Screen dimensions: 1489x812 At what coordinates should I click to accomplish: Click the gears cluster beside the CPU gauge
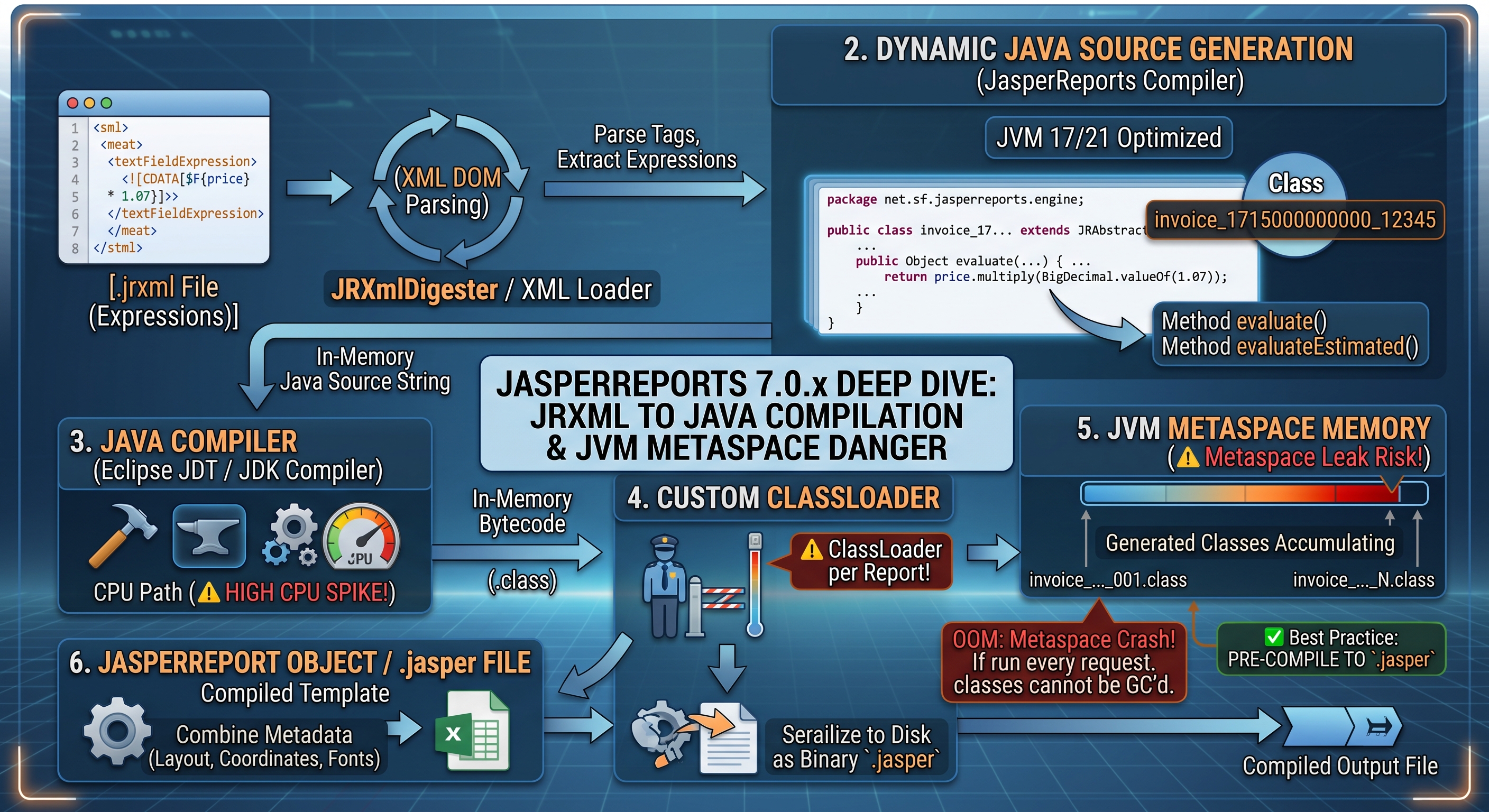[x=291, y=534]
